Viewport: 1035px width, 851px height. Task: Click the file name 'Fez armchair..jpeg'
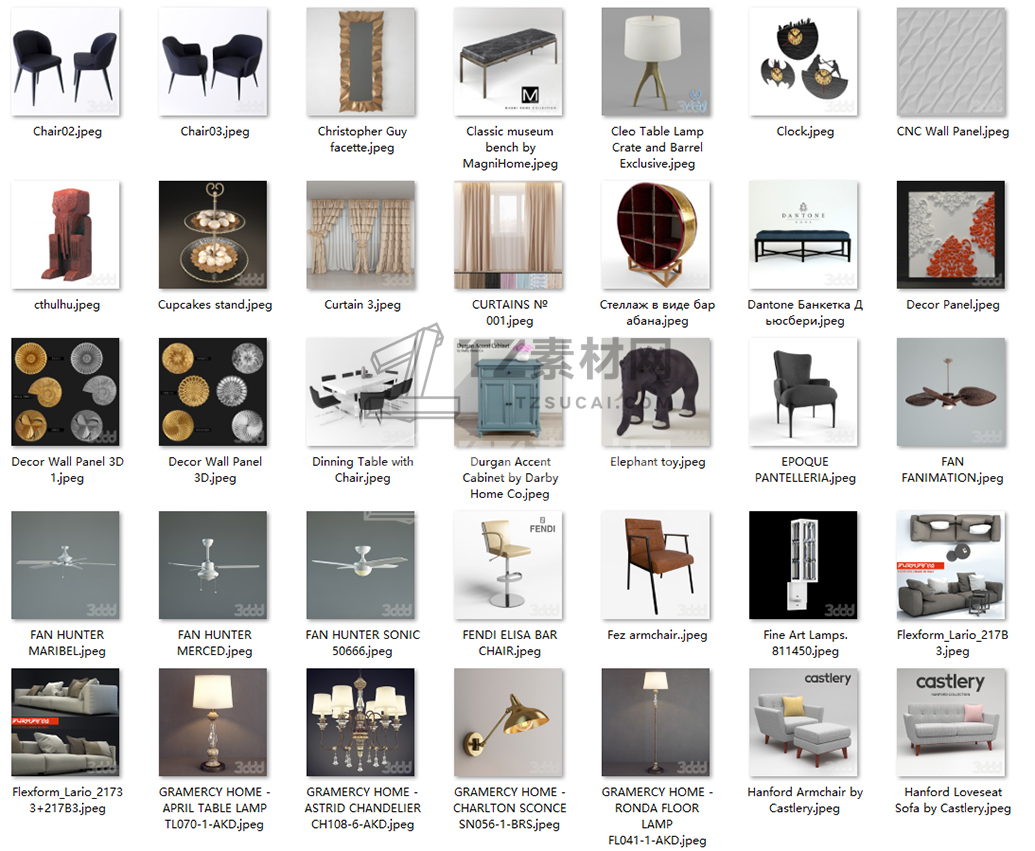click(657, 634)
